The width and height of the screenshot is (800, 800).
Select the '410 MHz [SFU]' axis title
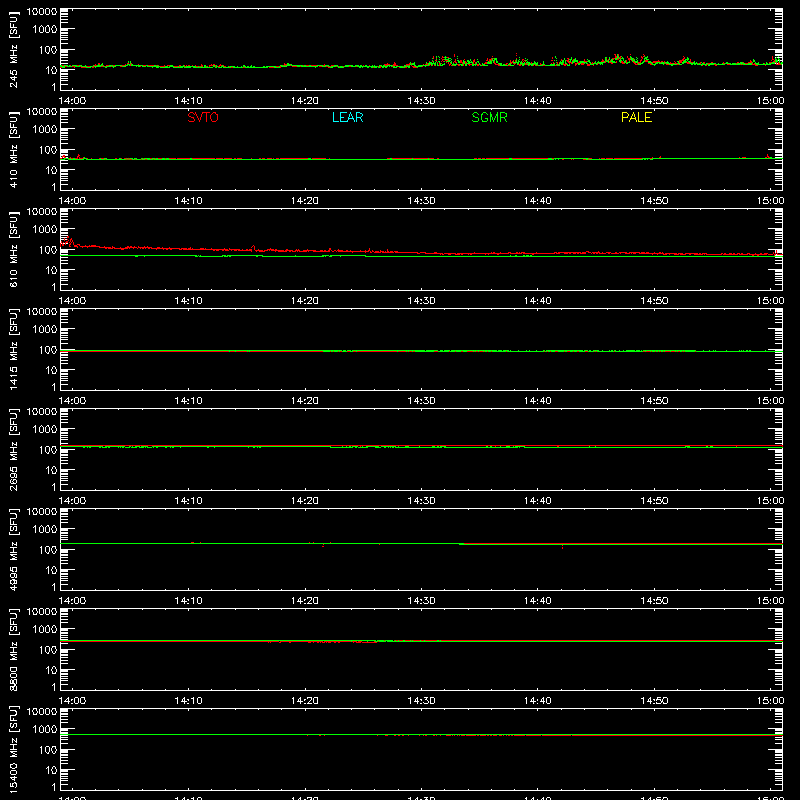tap(13, 149)
